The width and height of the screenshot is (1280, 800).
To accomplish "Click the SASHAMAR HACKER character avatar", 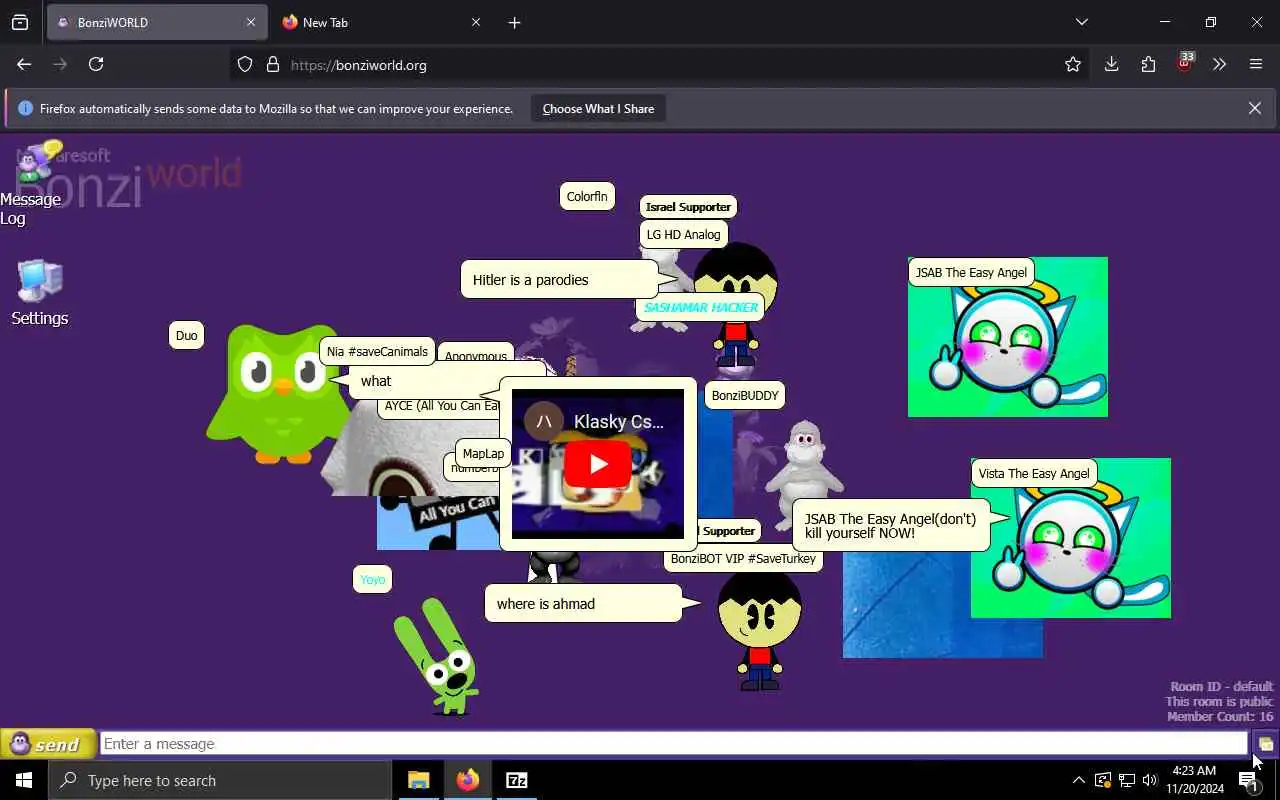I will 735,335.
